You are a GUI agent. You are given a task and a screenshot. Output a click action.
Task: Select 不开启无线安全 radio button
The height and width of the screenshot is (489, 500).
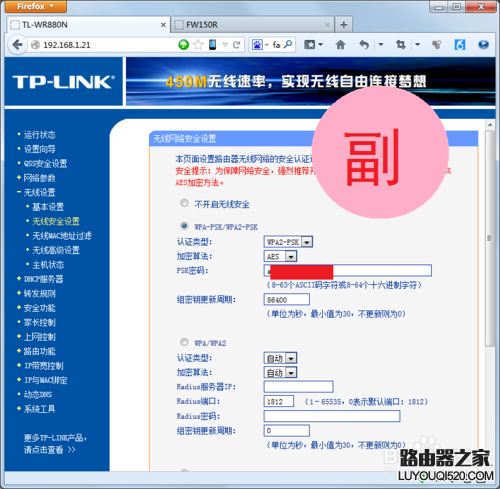[x=184, y=203]
